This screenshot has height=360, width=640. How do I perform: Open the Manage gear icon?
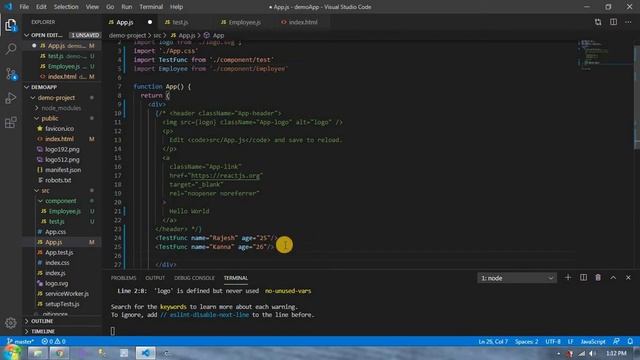[11, 323]
